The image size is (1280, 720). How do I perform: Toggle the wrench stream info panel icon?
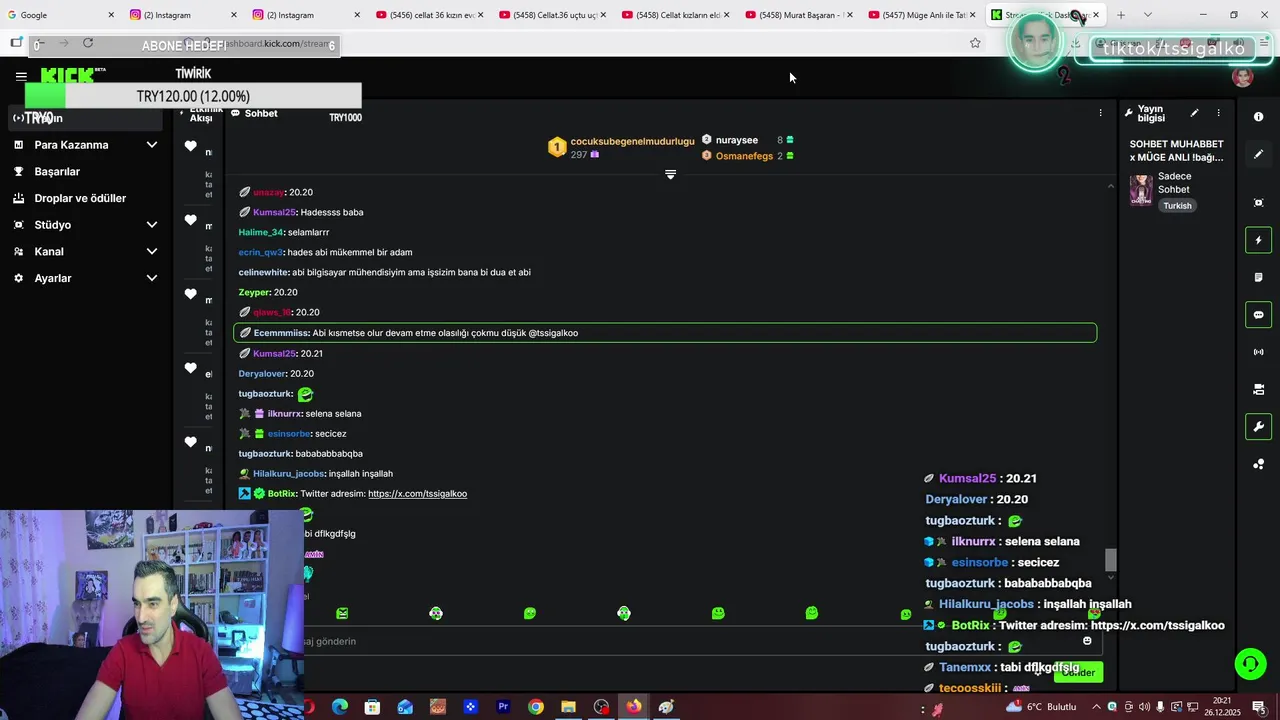point(1258,427)
